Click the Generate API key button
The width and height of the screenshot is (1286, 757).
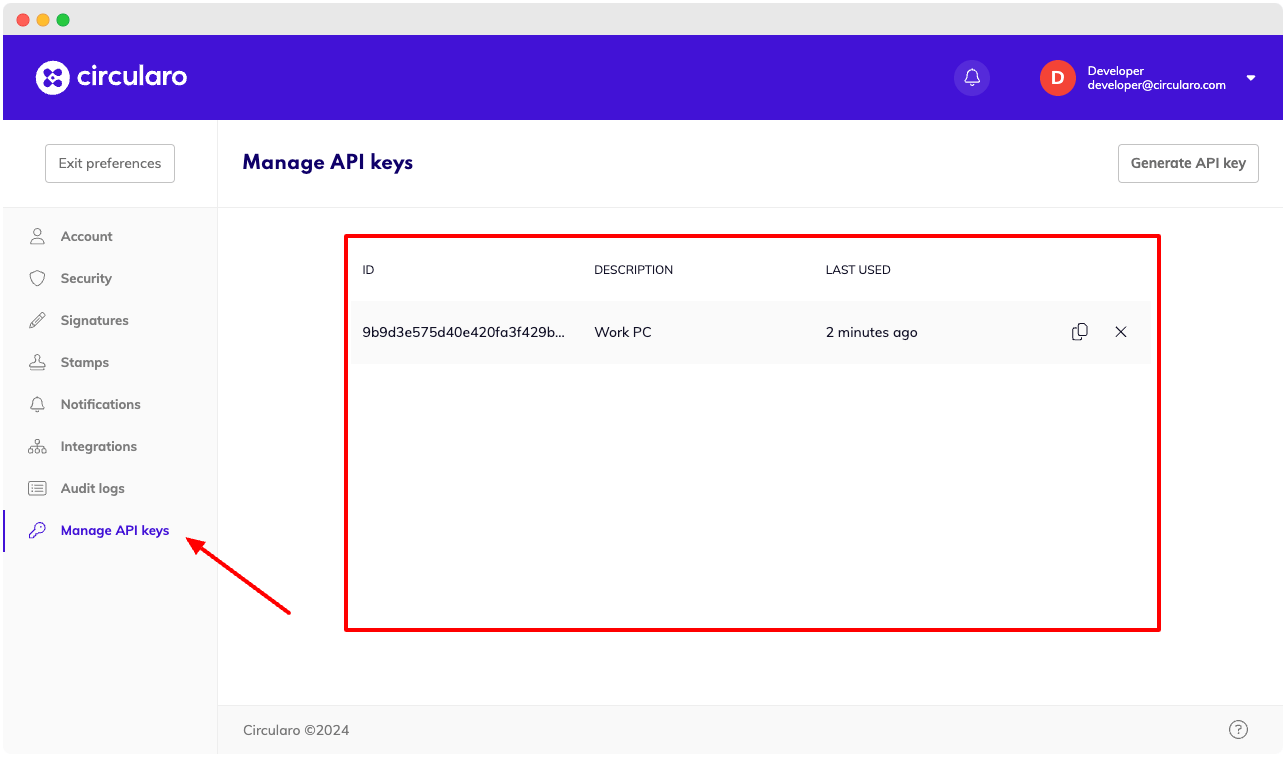pyautogui.click(x=1188, y=163)
